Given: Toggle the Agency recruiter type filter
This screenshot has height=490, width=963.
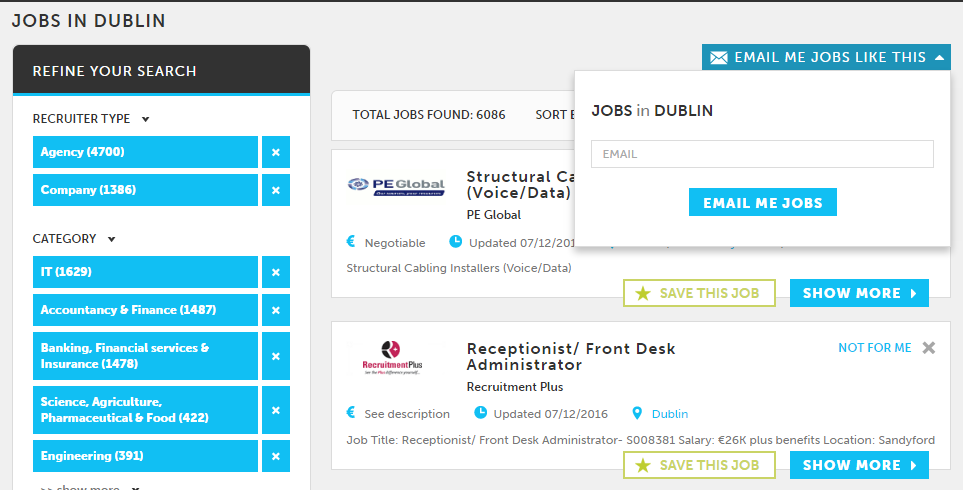Looking at the screenshot, I should pyautogui.click(x=146, y=152).
